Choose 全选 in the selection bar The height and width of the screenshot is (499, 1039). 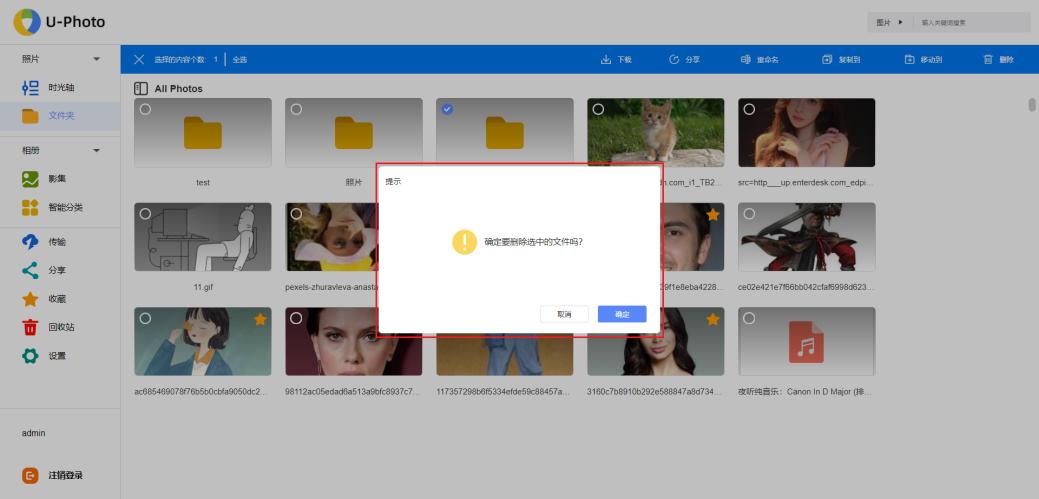[x=240, y=60]
